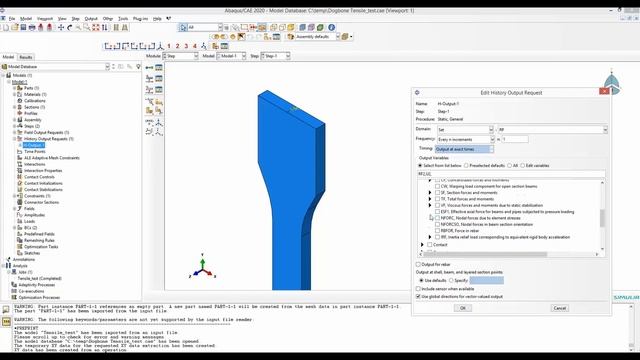Apply view number 4 in Views toolbar

pyautogui.click(x=195, y=46)
